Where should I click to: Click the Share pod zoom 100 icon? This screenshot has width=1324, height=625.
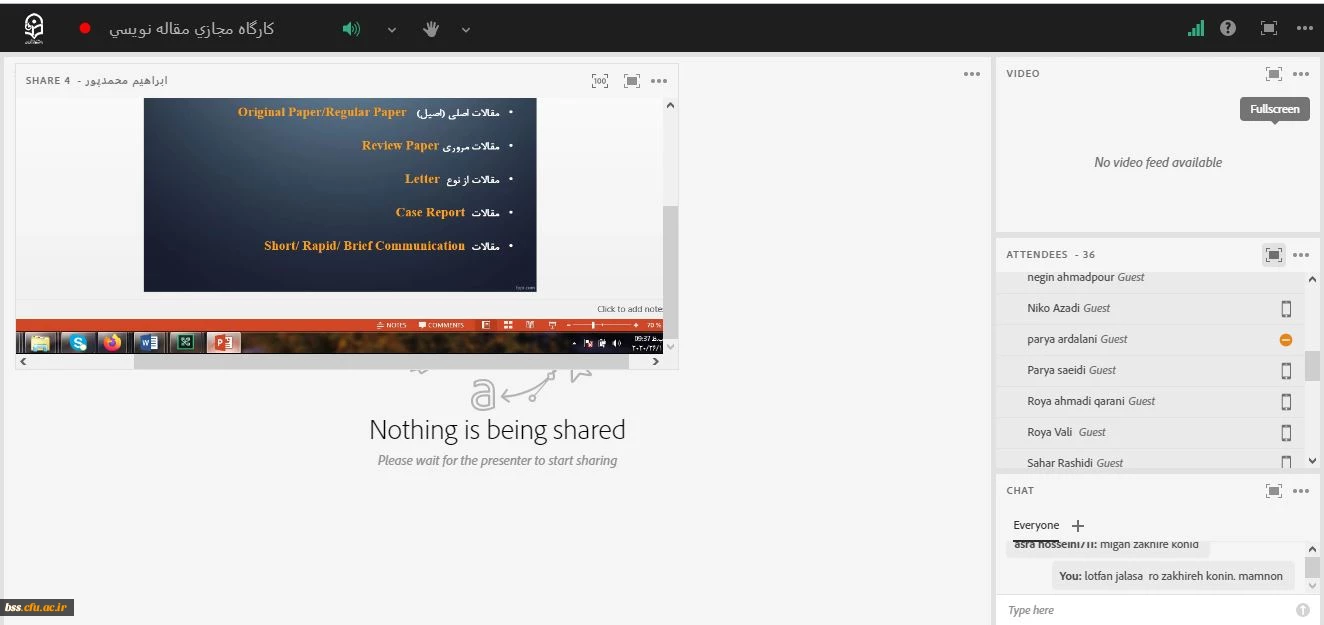click(x=600, y=81)
